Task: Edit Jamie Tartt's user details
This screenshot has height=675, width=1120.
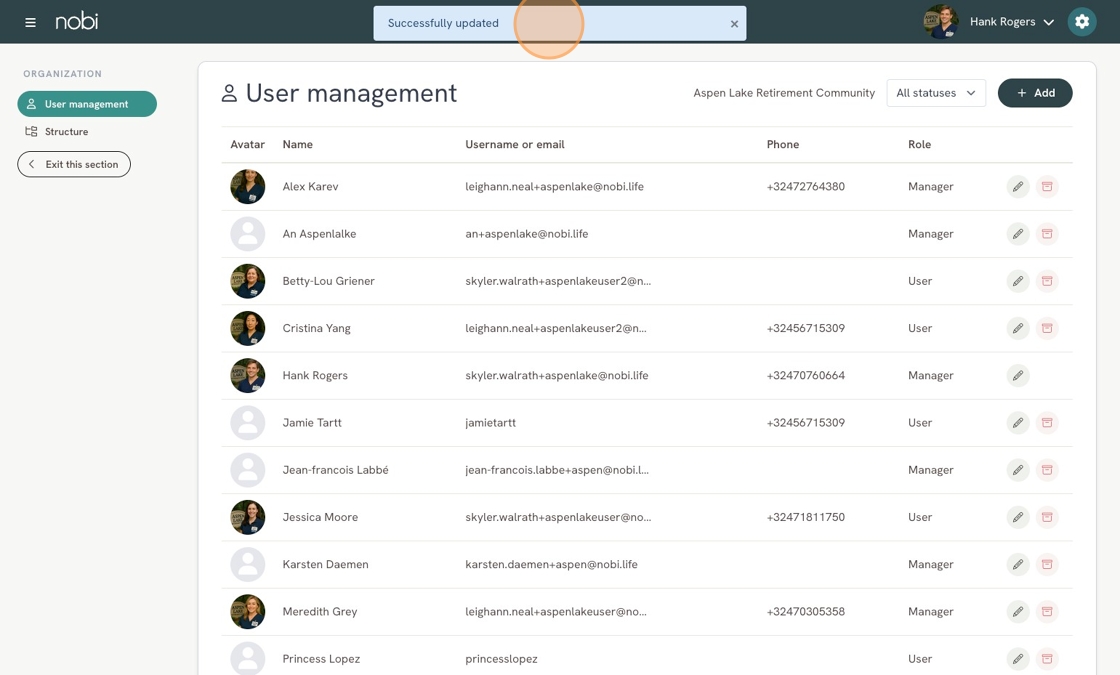Action: [x=1018, y=422]
